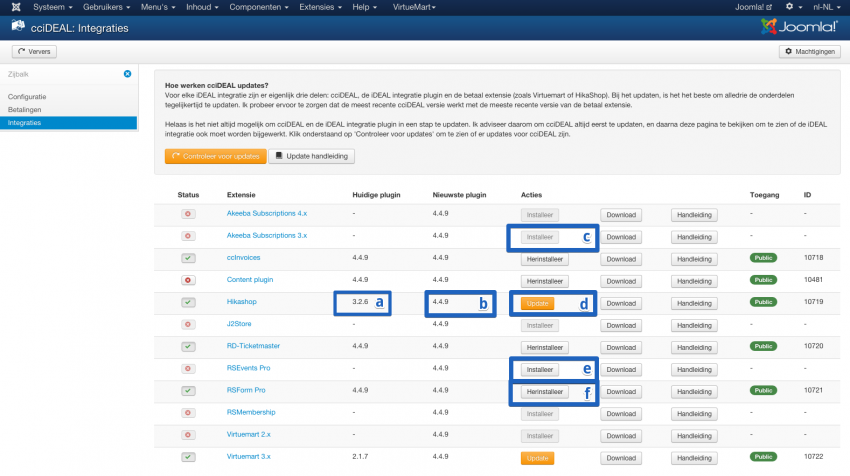
Task: Open the Componenten menu
Action: [x=259, y=7]
